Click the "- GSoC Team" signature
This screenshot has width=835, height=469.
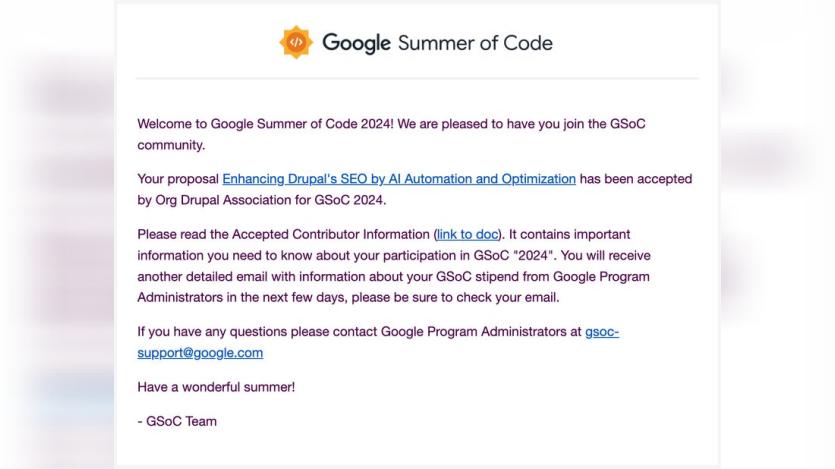177,421
